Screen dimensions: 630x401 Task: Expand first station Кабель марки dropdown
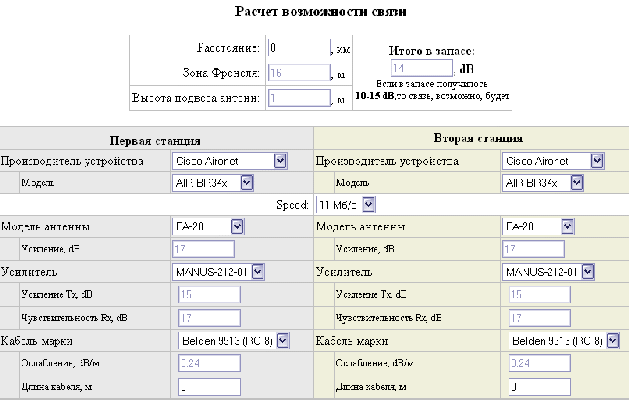point(233,341)
